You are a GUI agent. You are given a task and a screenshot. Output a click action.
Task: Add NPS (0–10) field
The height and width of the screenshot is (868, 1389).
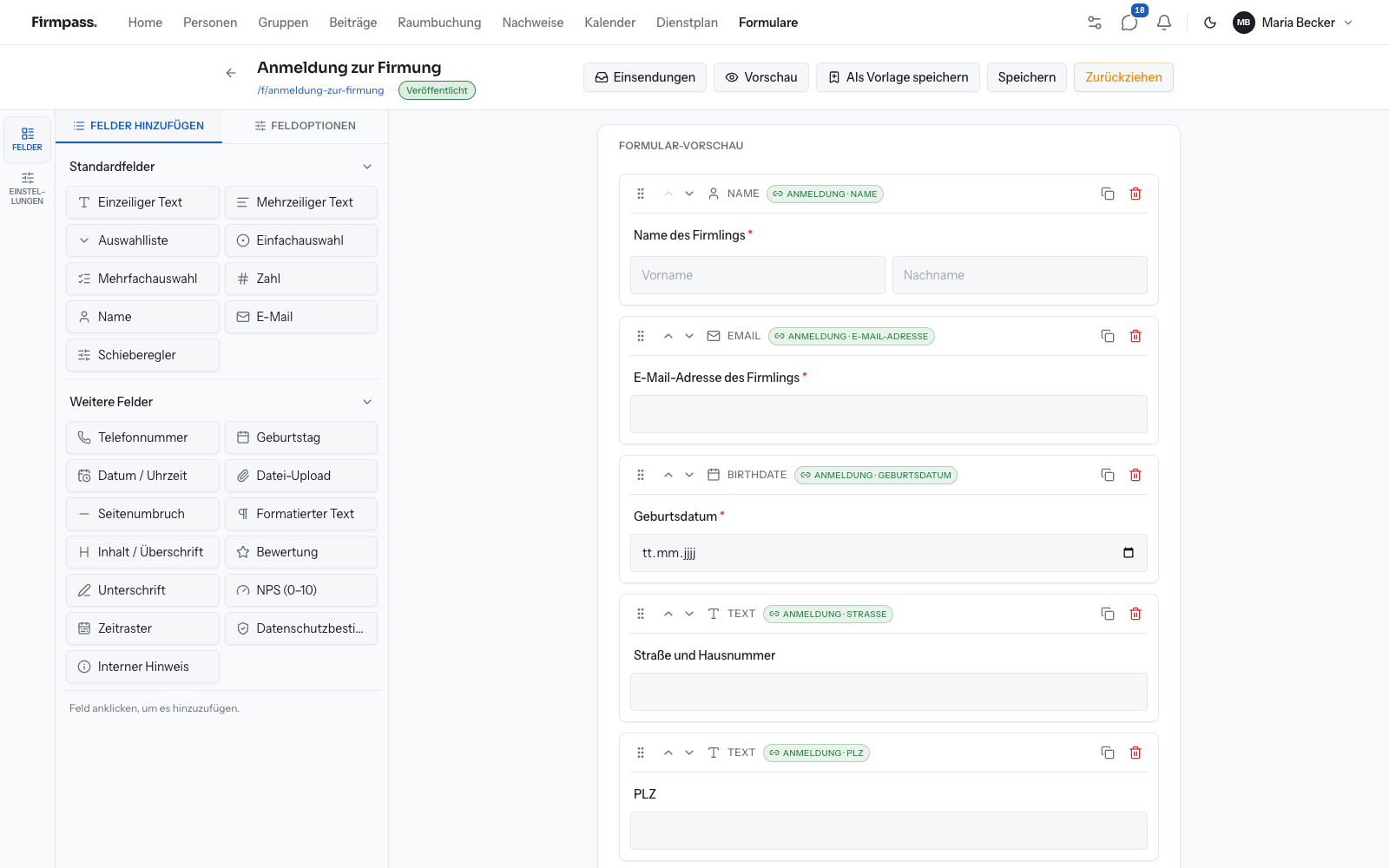tap(301, 590)
